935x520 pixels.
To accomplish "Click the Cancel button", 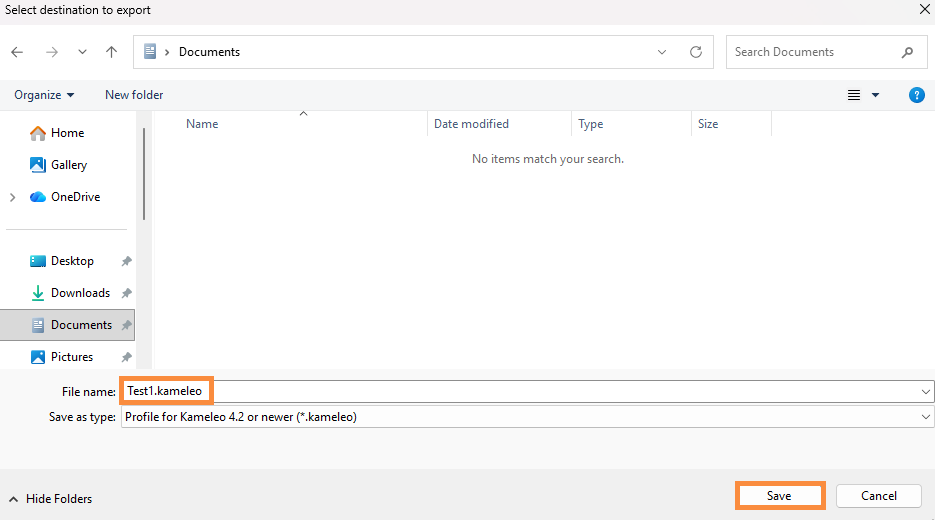I will coord(879,496).
